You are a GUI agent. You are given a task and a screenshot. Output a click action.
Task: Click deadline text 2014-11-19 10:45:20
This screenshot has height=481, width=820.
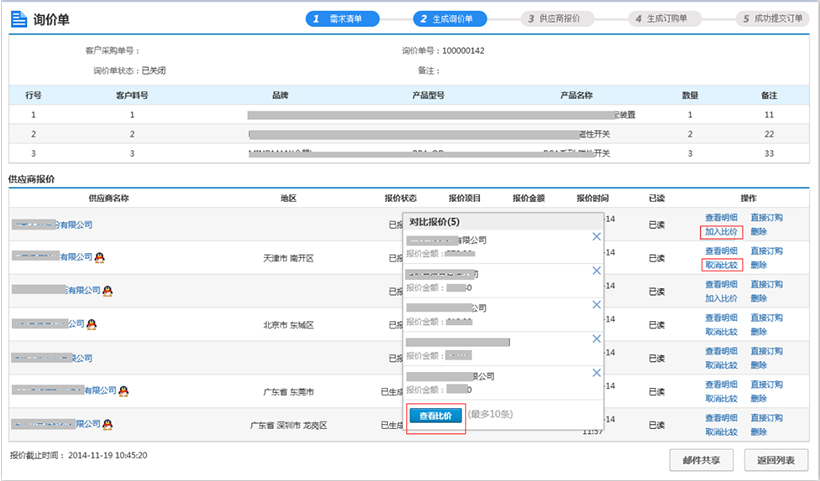coord(108,455)
